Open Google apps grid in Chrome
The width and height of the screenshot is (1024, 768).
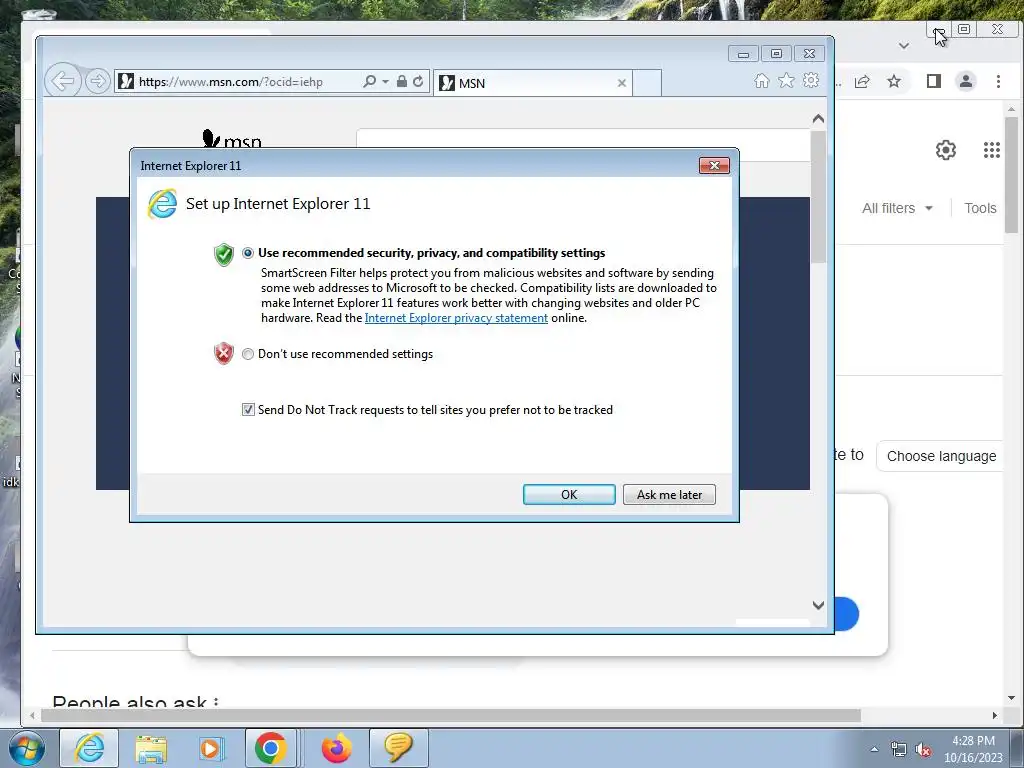(x=991, y=150)
